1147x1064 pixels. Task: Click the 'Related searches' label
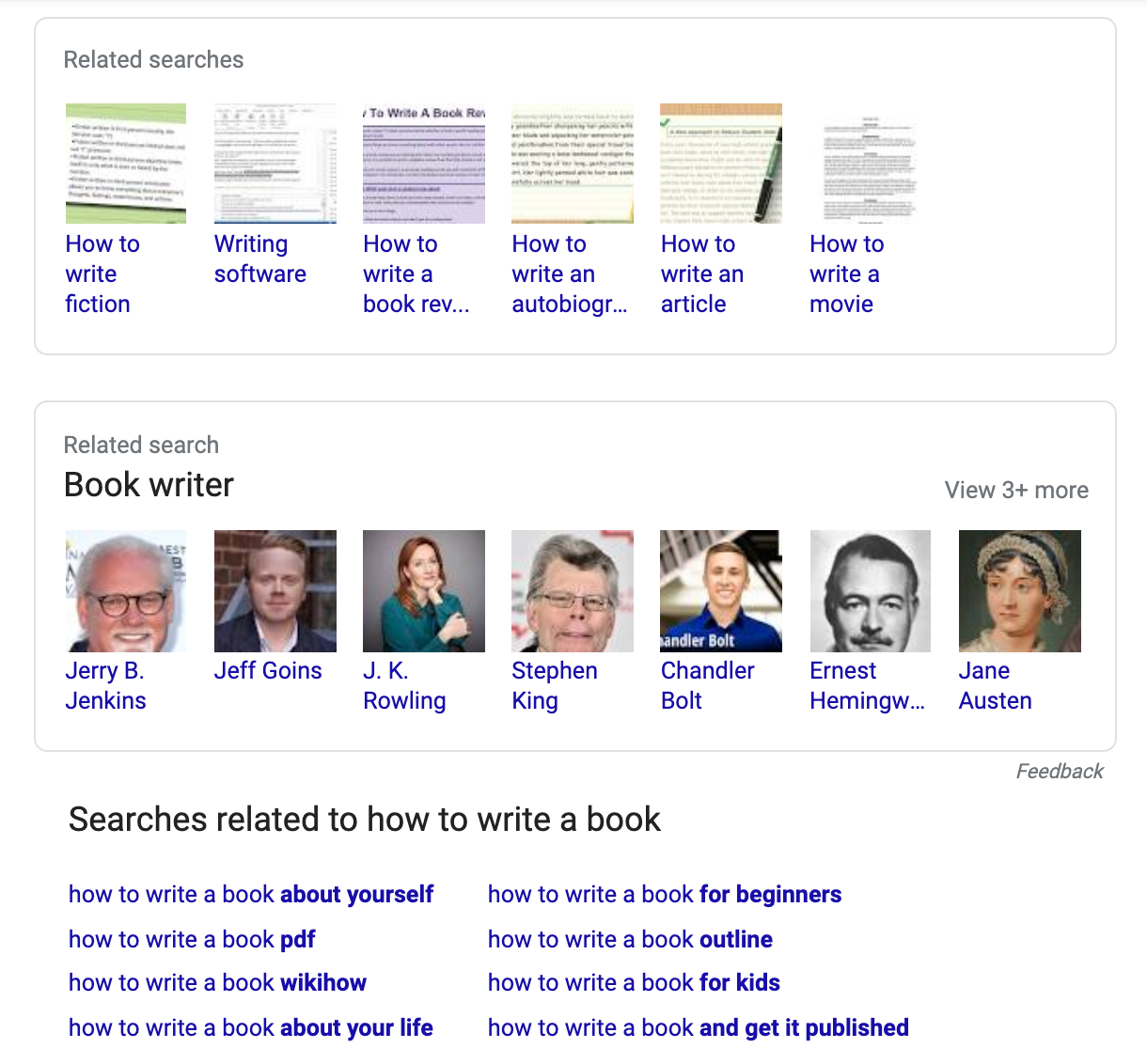pos(153,59)
